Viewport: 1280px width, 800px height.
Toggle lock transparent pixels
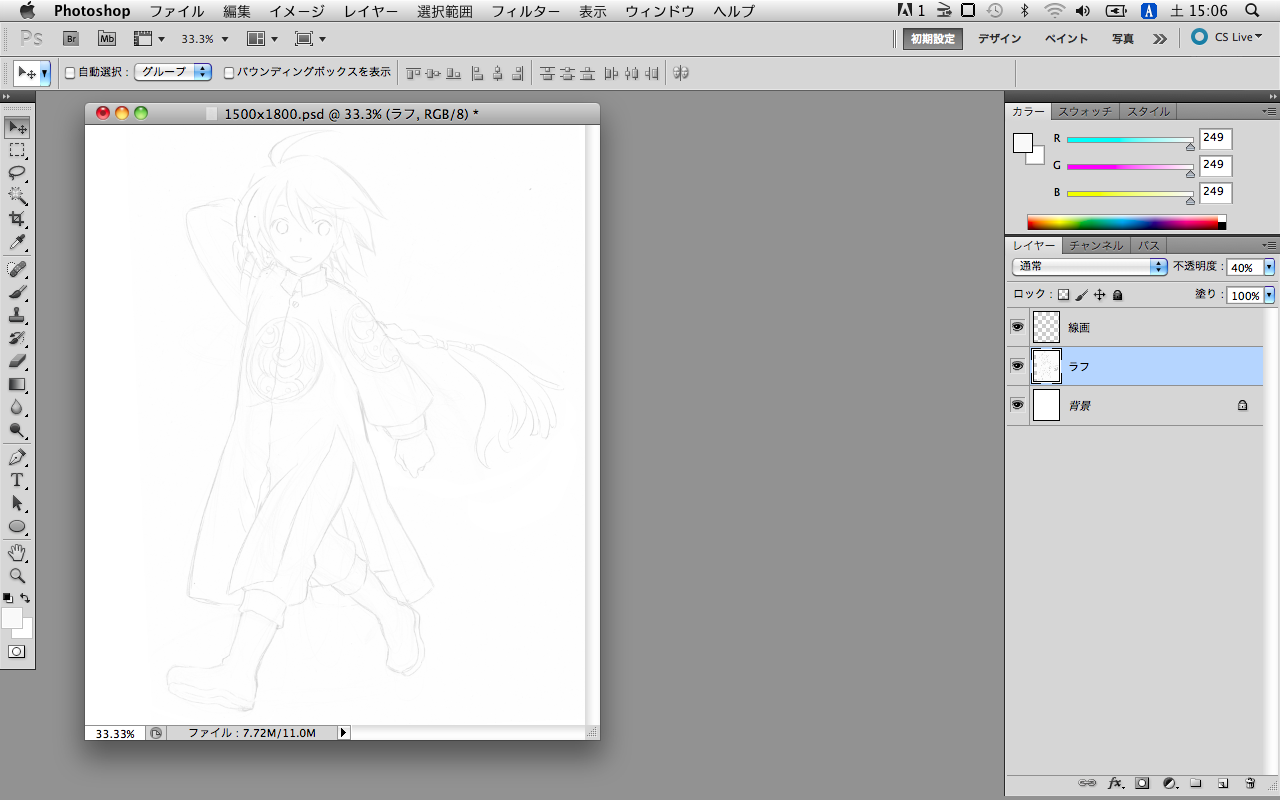[x=1063, y=295]
